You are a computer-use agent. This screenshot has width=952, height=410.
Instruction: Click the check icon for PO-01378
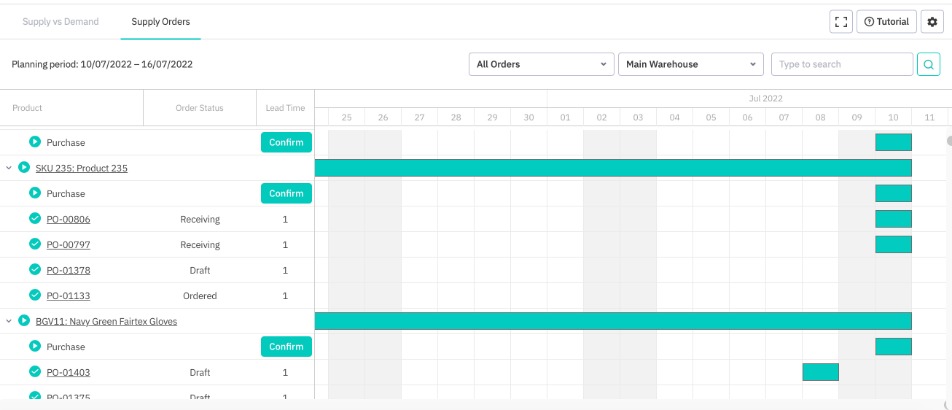(x=35, y=270)
